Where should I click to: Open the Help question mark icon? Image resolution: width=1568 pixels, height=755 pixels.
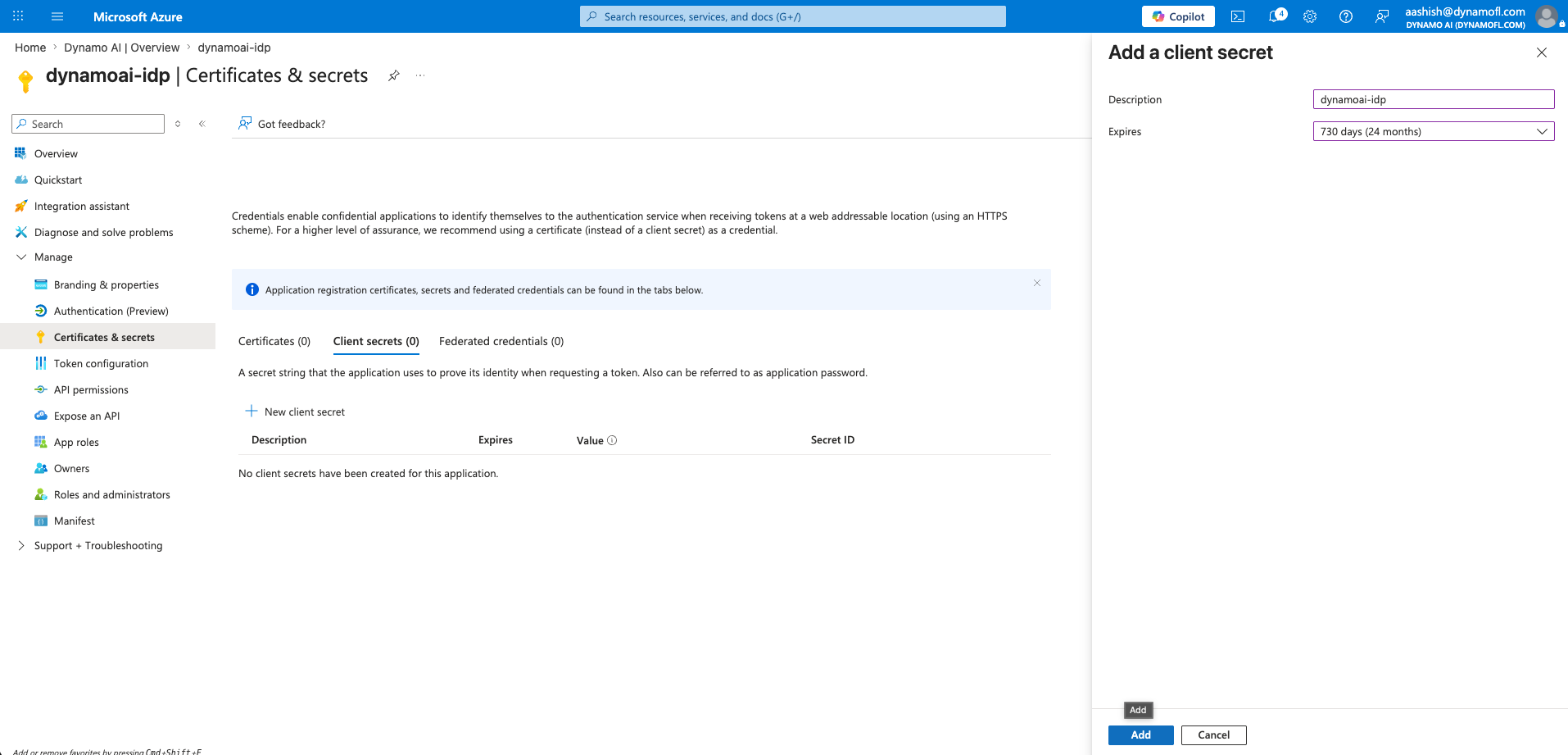1346,16
